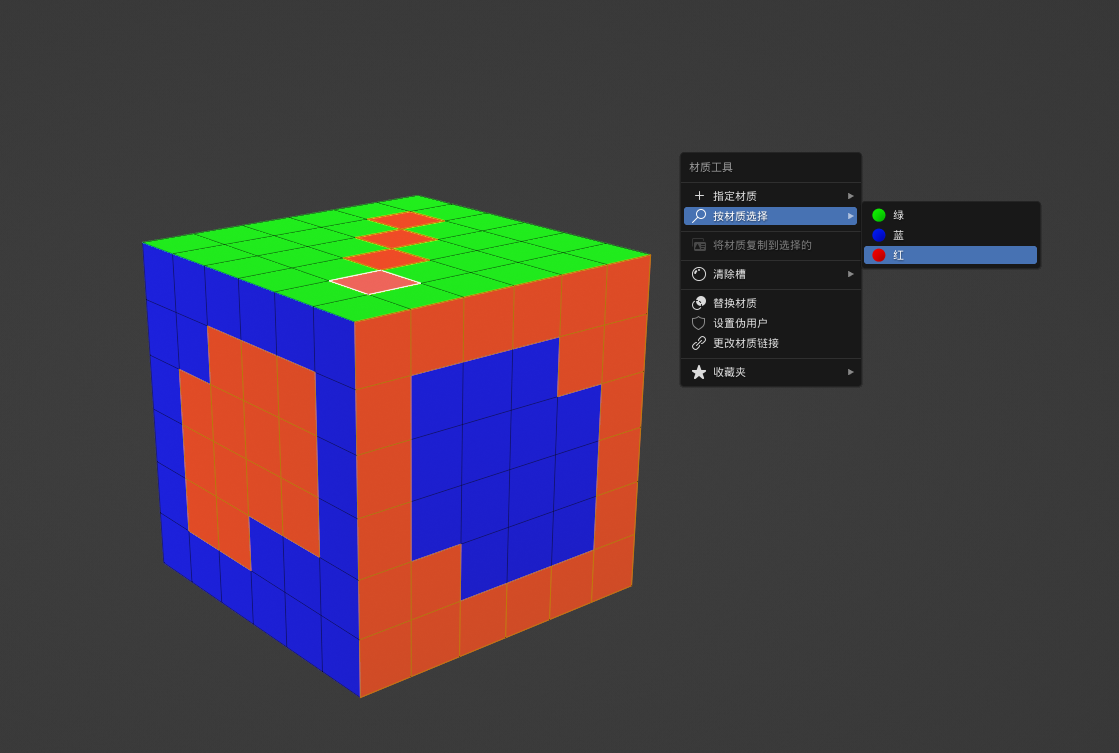The image size is (1119, 753).
Task: Click the shield icon beside 设置伪用户
Action: pos(699,323)
